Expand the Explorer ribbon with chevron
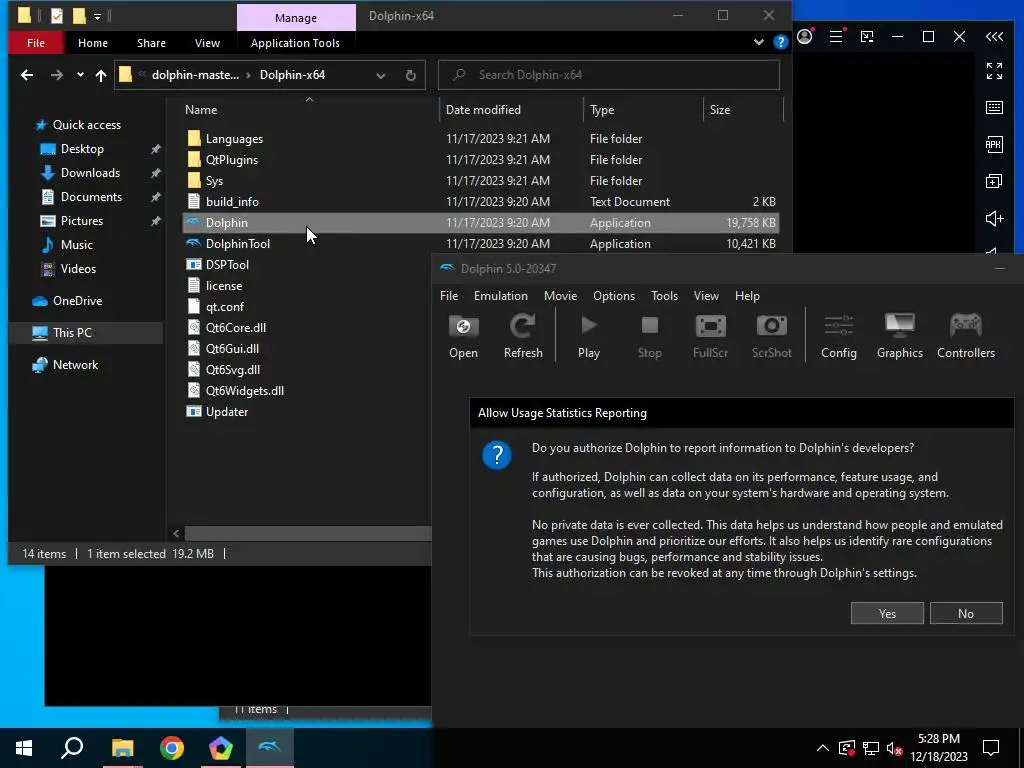This screenshot has width=1024, height=768. (758, 42)
